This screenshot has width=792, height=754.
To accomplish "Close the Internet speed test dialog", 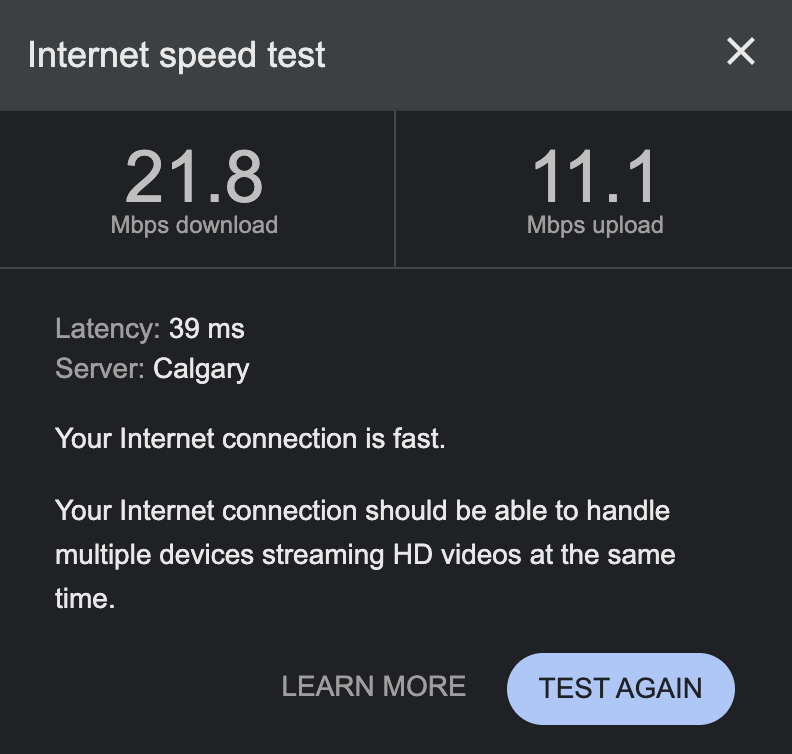I will [740, 52].
